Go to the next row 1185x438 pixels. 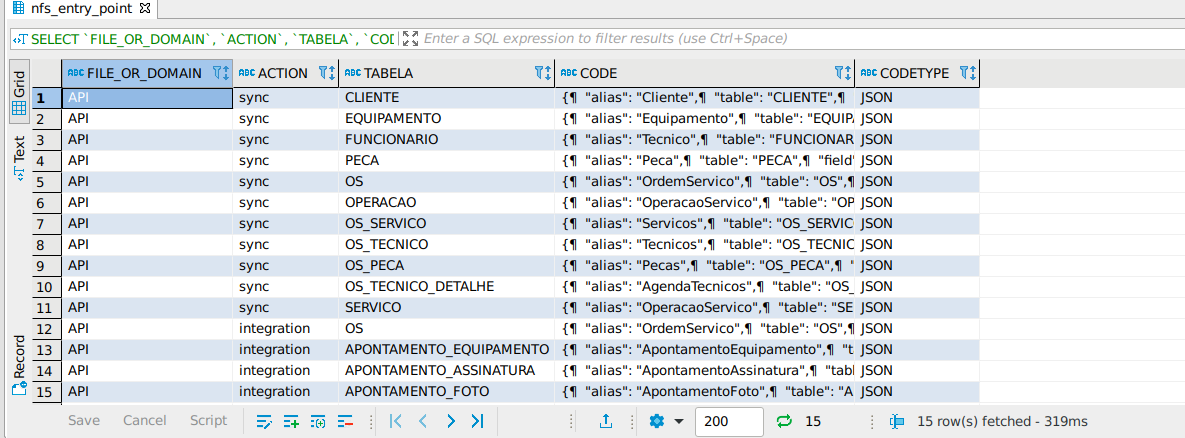pyautogui.click(x=450, y=421)
